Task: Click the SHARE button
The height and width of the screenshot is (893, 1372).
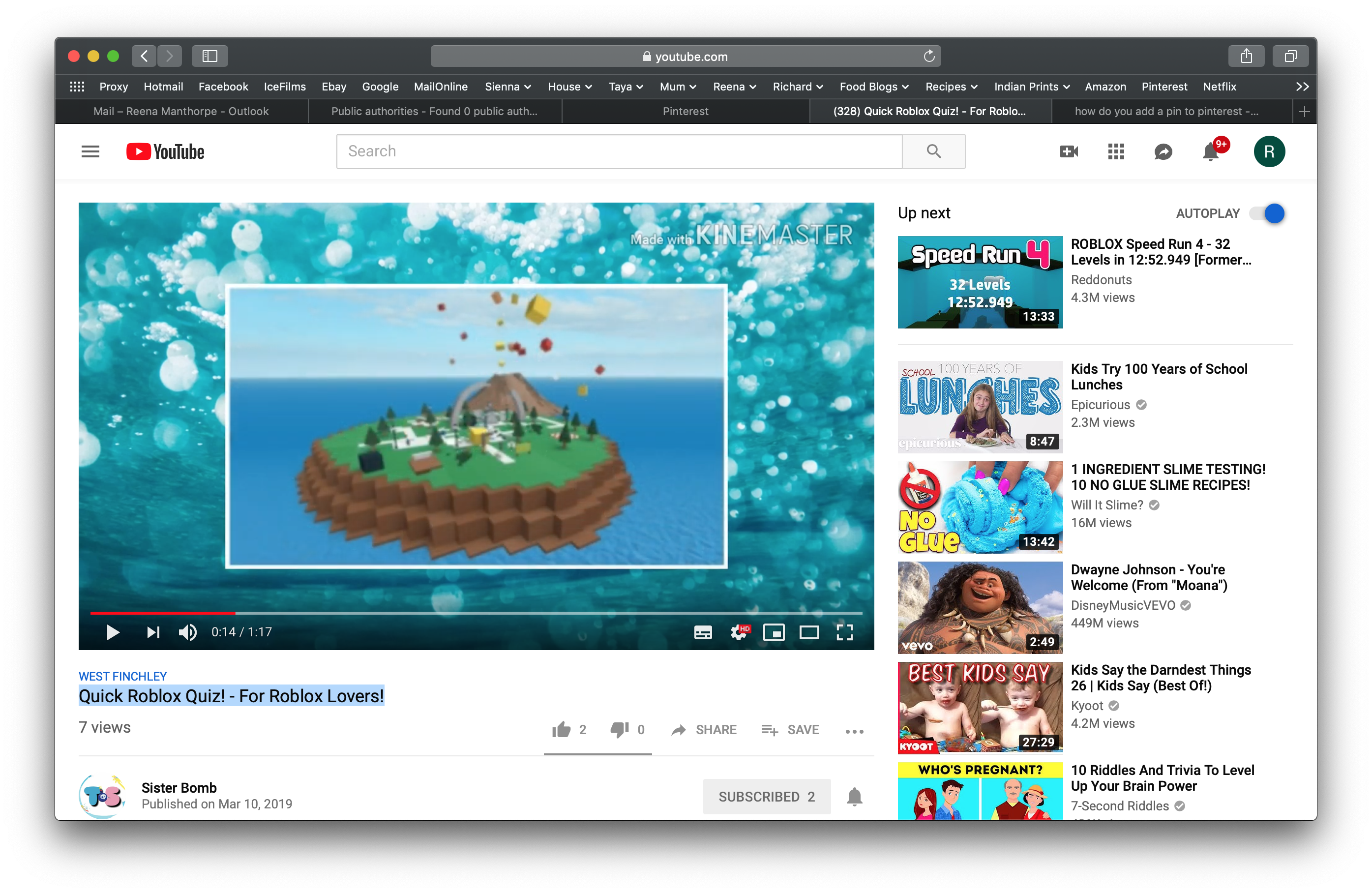Action: 704,730
